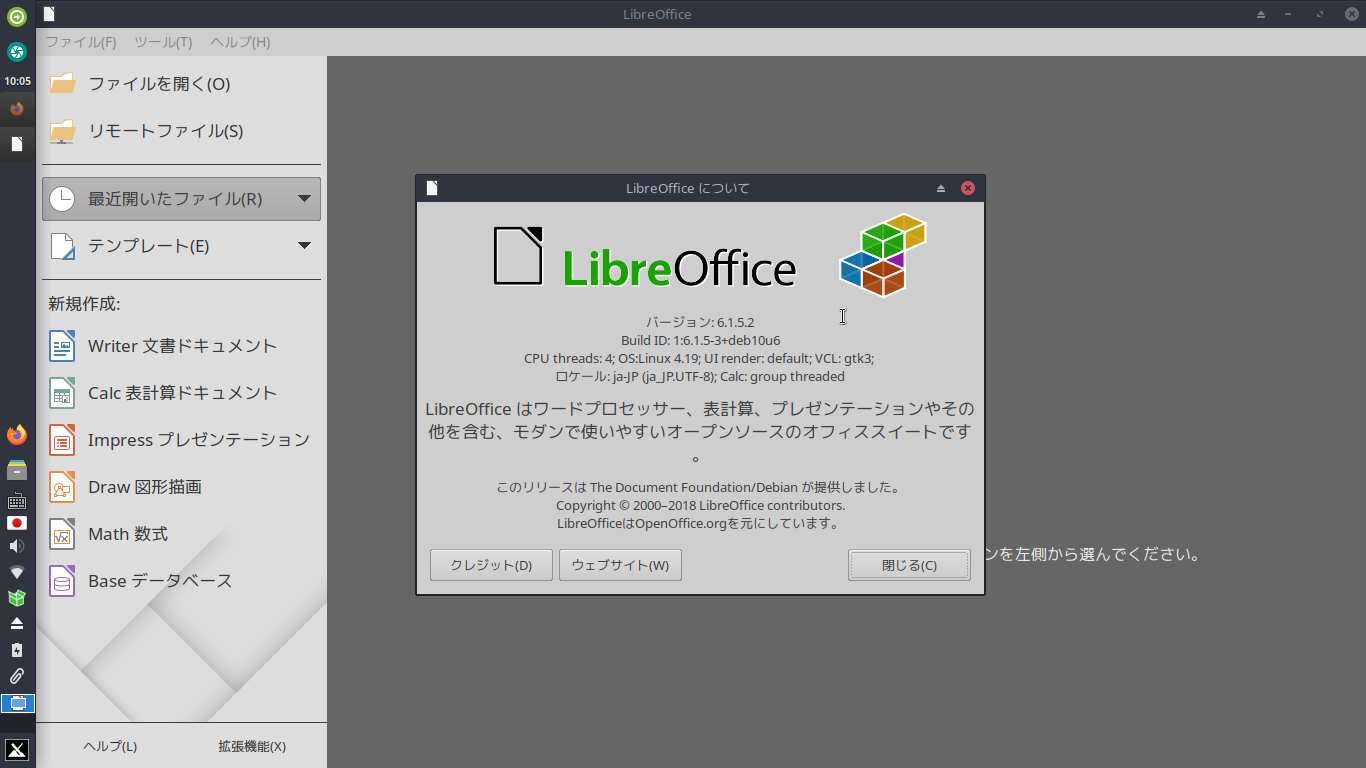
Task: Click the CPU threads: 4; OS:Linux 4.19 line
Action: click(x=700, y=358)
